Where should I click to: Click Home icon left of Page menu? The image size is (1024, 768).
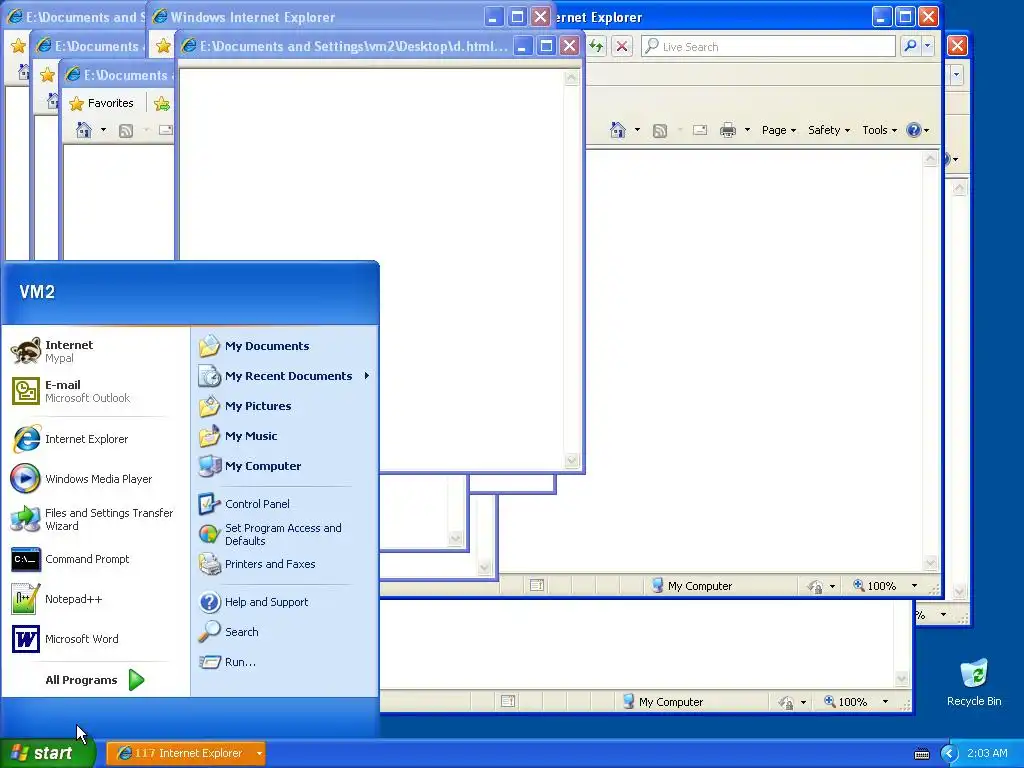pyautogui.click(x=618, y=130)
